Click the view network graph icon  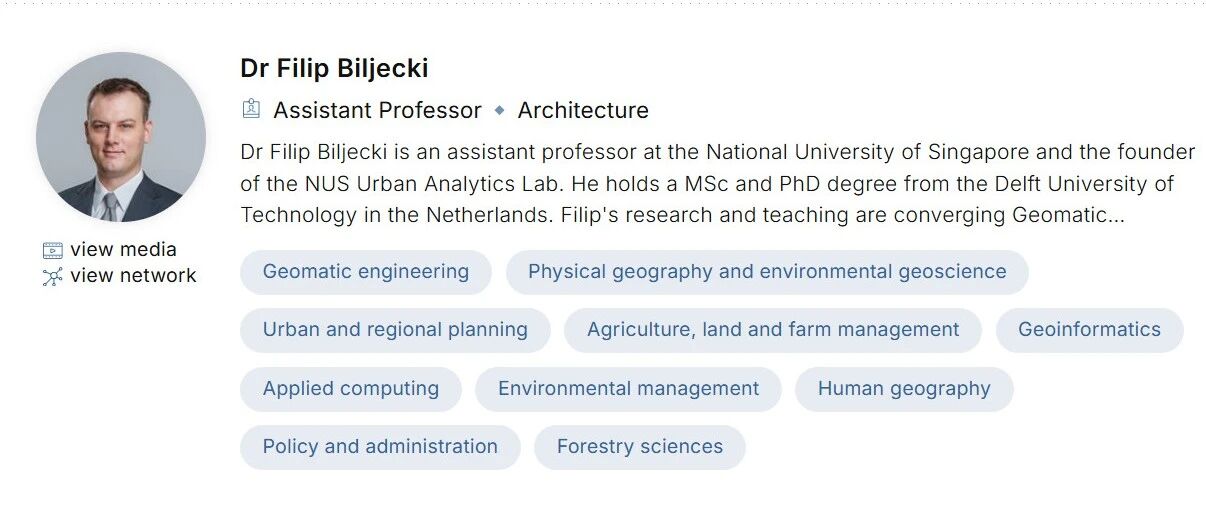(x=52, y=276)
